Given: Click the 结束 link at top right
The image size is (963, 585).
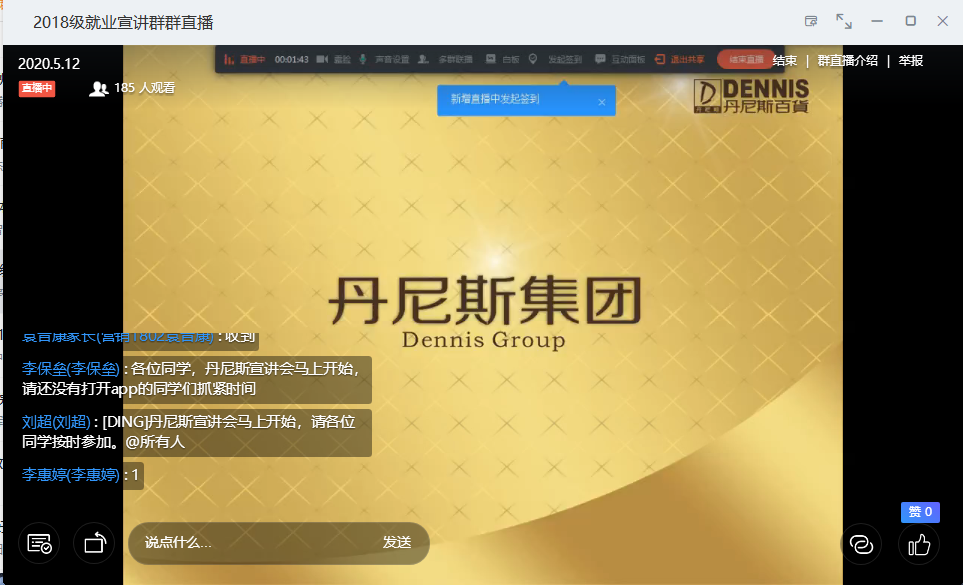Looking at the screenshot, I should pyautogui.click(x=785, y=61).
